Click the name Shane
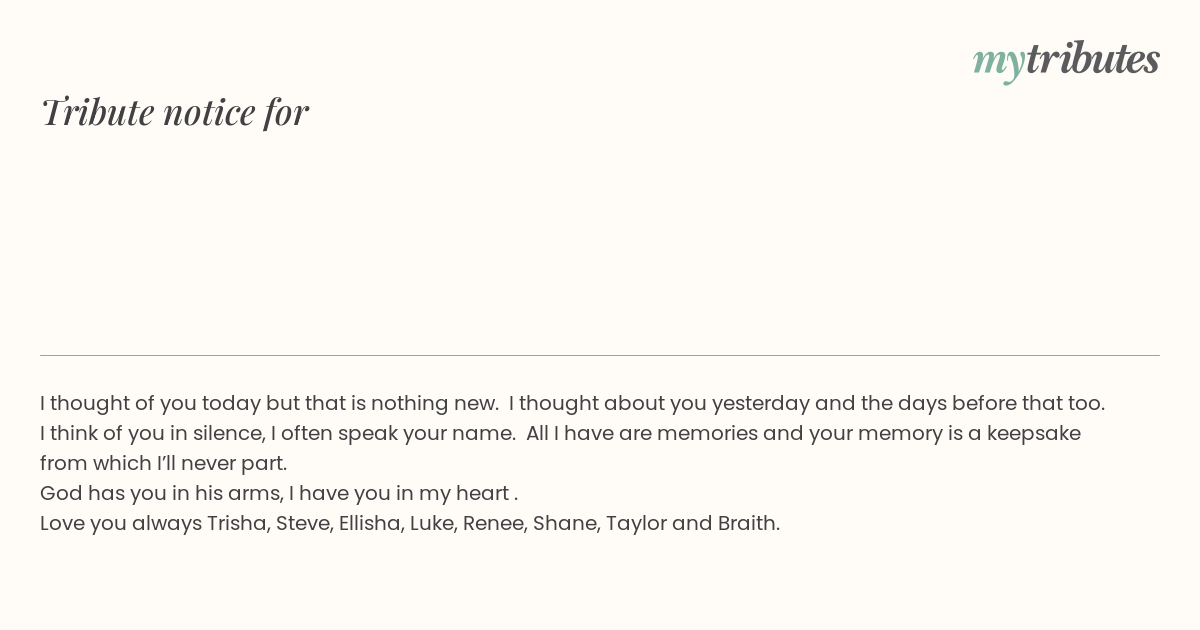Image resolution: width=1200 pixels, height=630 pixels. pyautogui.click(x=566, y=523)
